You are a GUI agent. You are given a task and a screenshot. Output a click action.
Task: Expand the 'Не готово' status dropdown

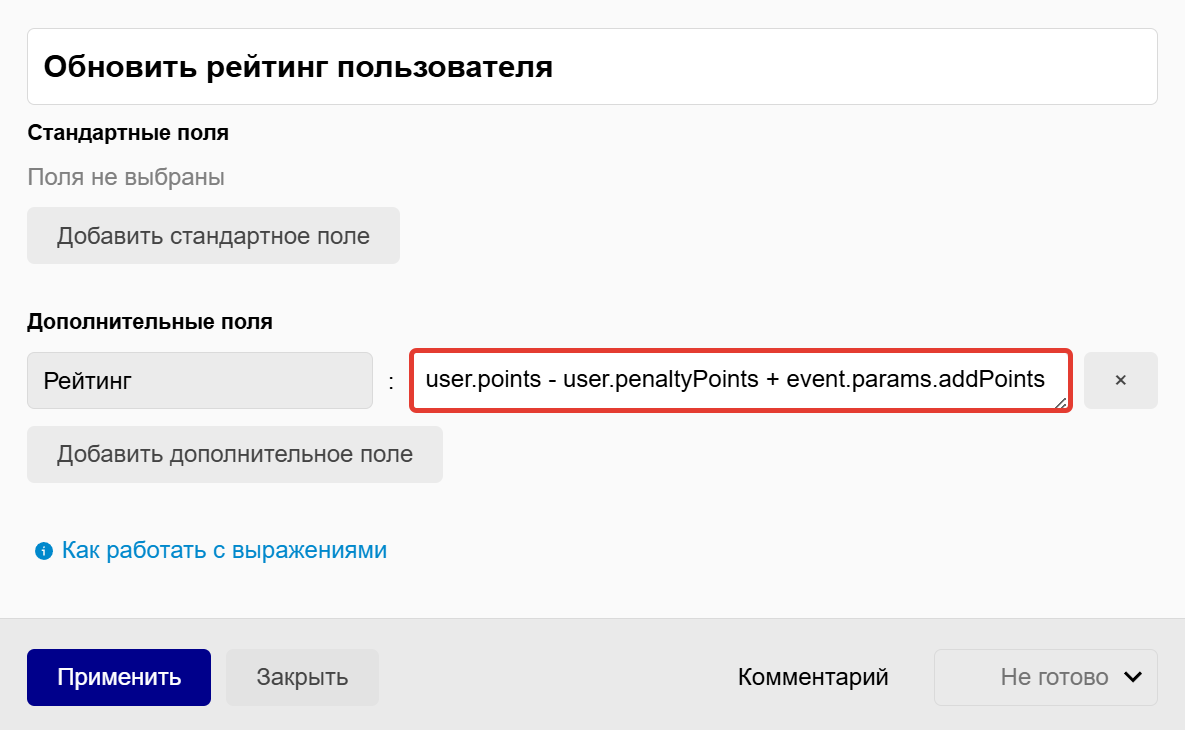click(1045, 677)
